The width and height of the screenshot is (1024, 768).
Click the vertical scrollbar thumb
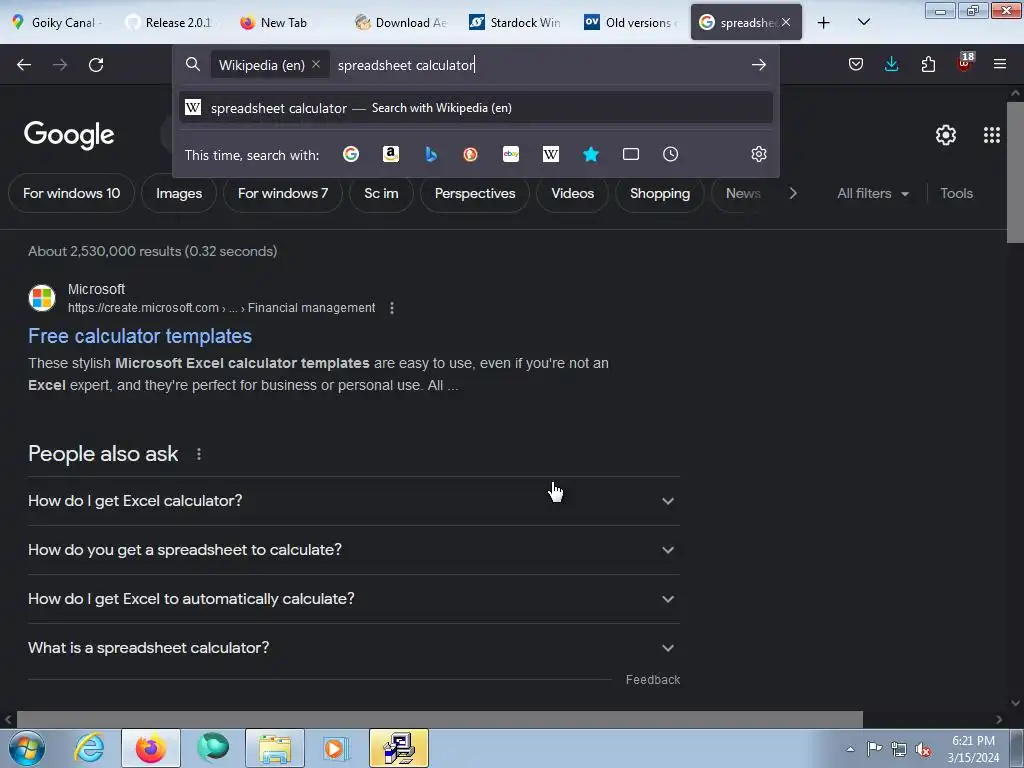click(x=1015, y=172)
